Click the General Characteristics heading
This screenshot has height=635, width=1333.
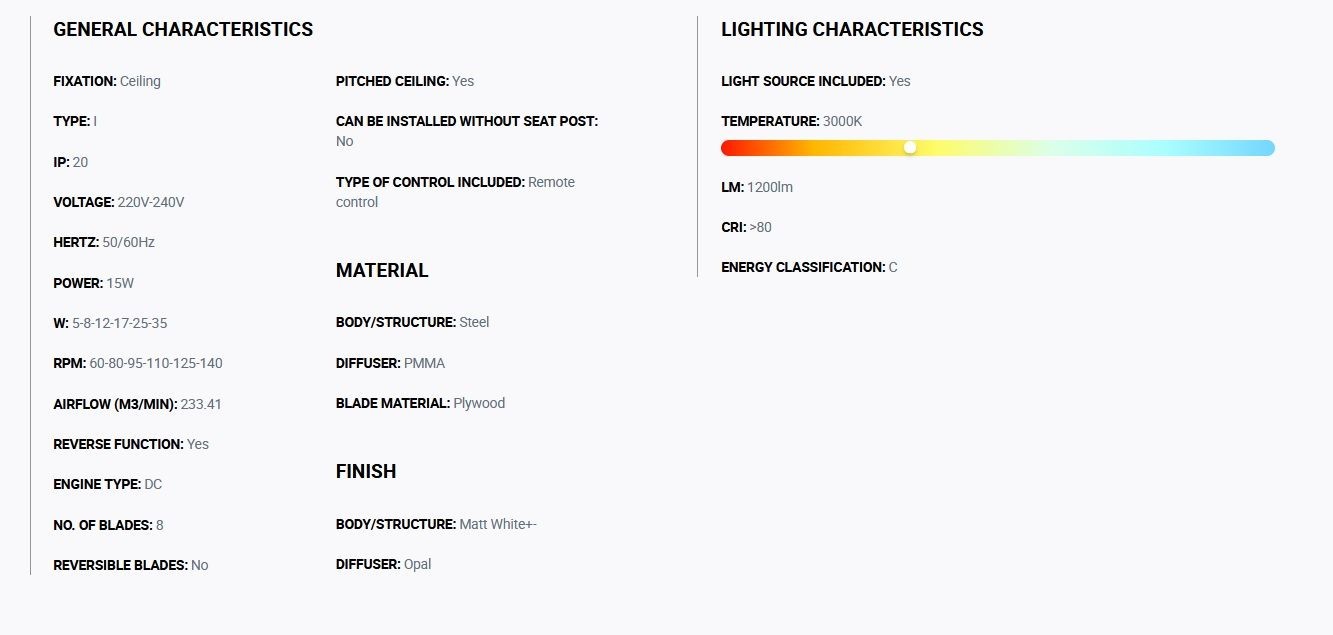point(183,30)
